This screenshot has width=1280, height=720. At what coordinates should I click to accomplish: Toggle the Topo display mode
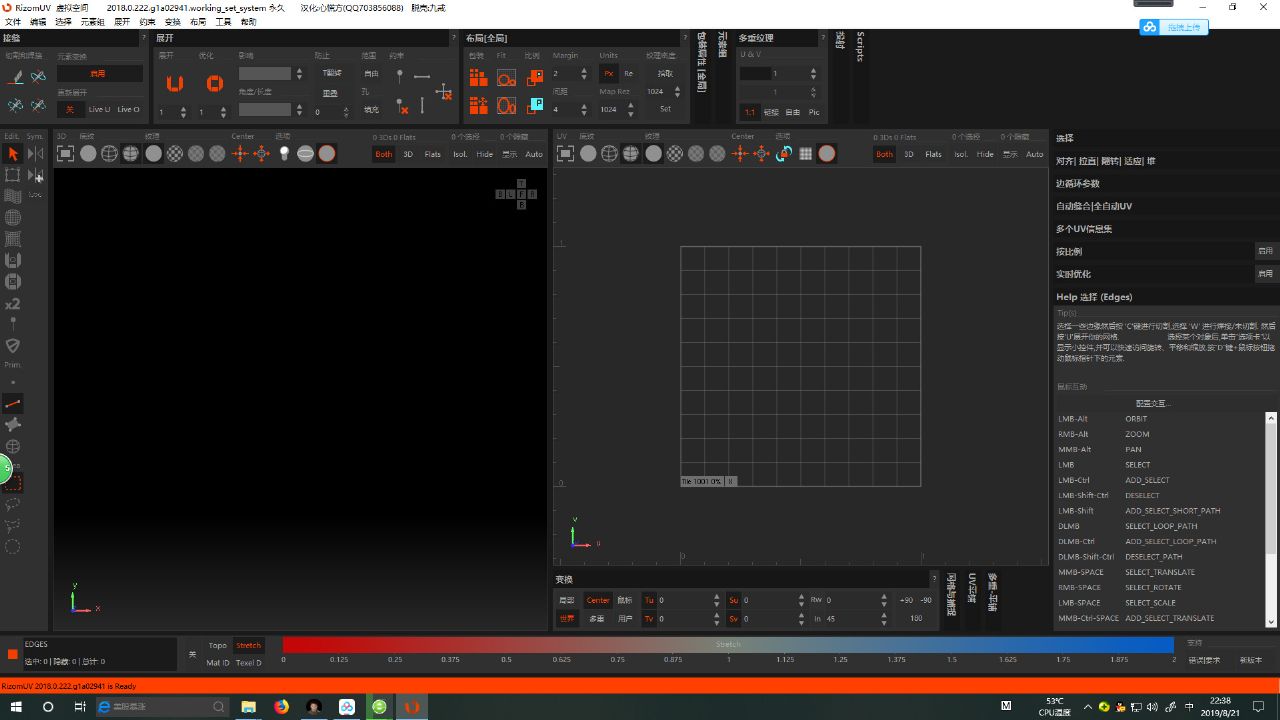coord(218,645)
